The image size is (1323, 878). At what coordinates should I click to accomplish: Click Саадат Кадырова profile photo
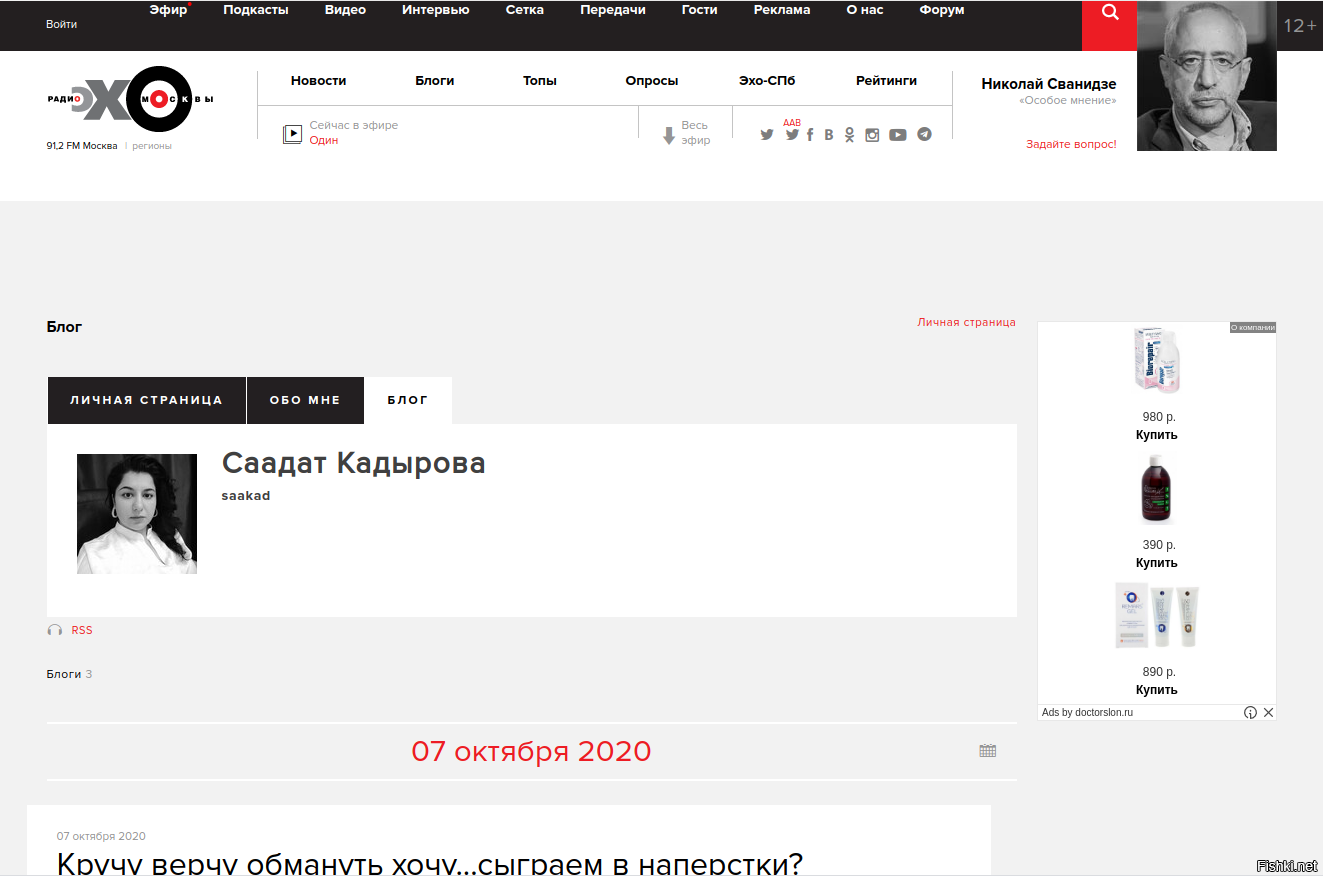click(x=137, y=514)
